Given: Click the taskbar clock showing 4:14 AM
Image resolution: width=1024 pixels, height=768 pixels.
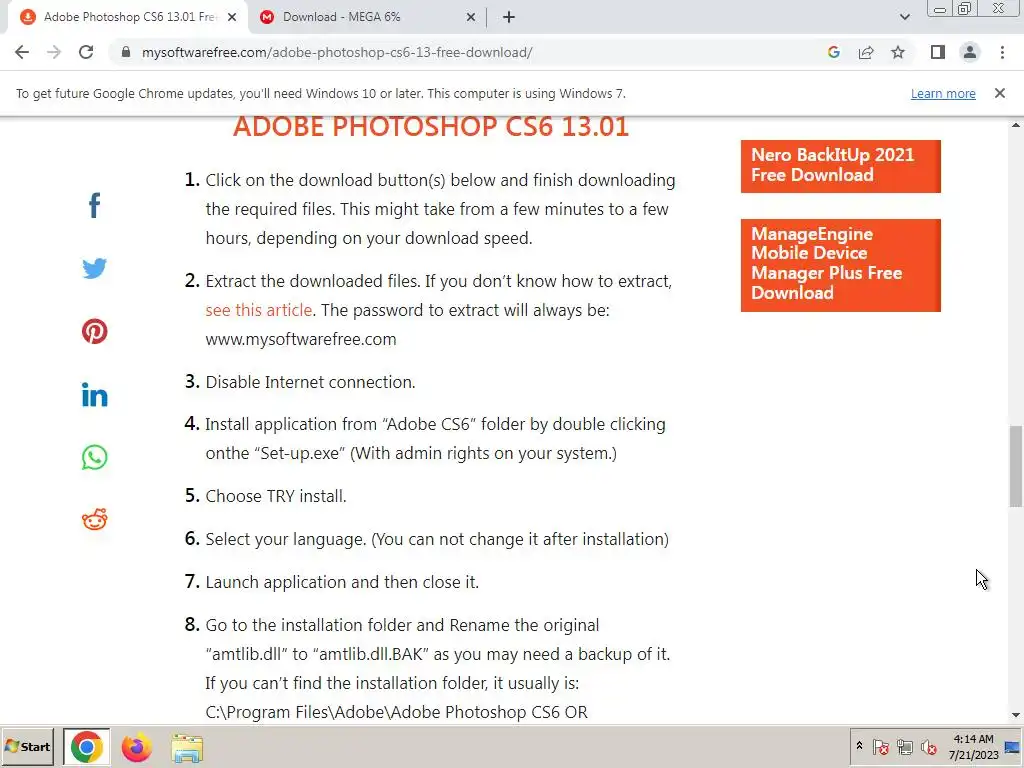Looking at the screenshot, I should pyautogui.click(x=973, y=746).
